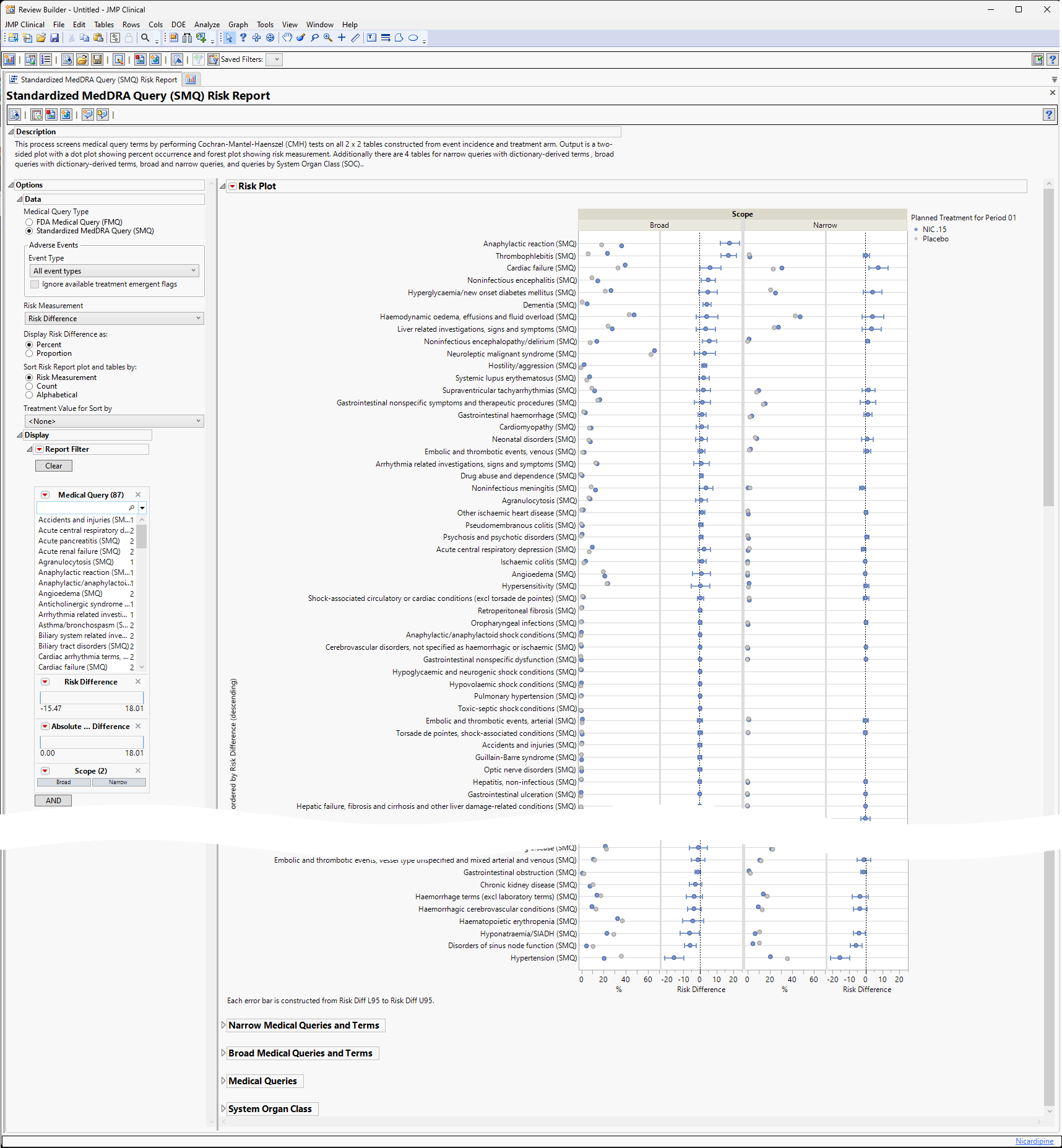
Task: Pick the magnifier zoom tool
Action: coord(328,38)
